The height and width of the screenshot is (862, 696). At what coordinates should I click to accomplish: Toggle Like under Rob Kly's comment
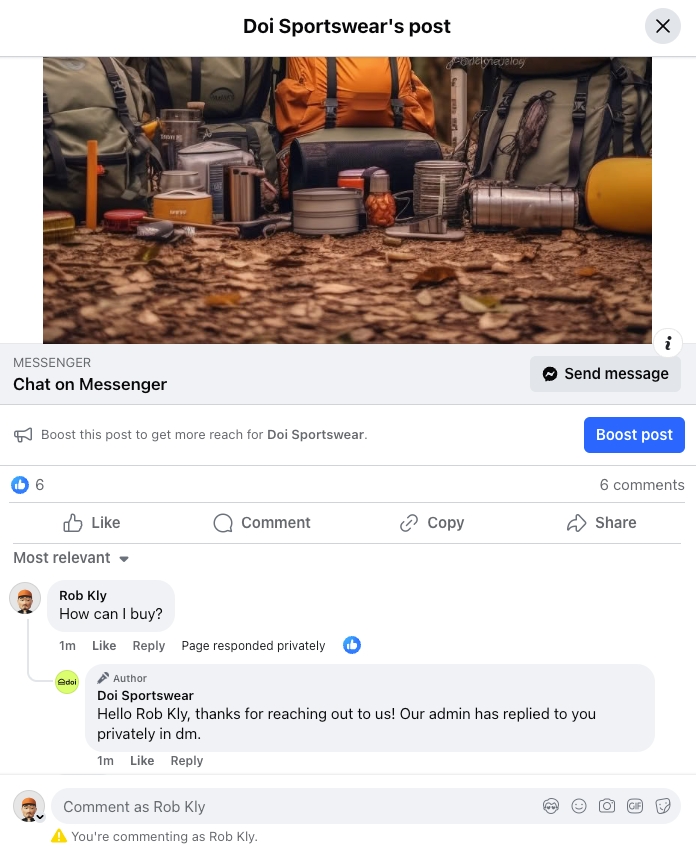point(104,645)
